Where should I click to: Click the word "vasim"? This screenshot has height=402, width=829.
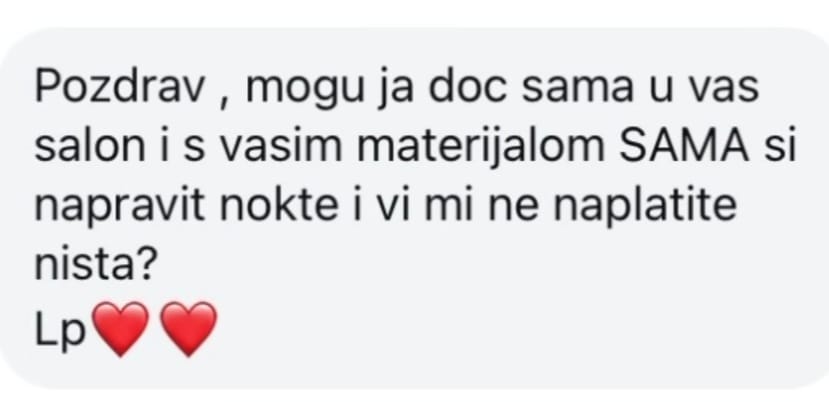pos(280,146)
